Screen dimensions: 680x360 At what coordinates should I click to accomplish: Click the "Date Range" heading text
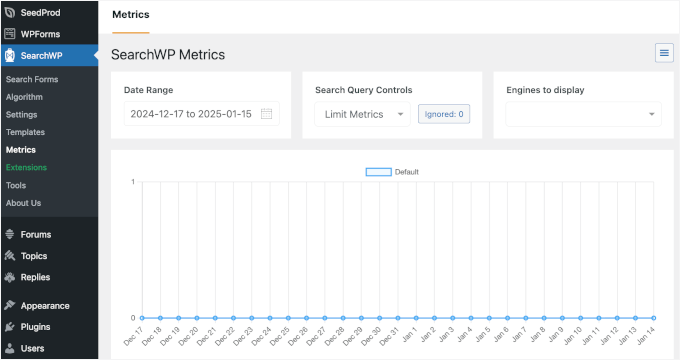148,90
